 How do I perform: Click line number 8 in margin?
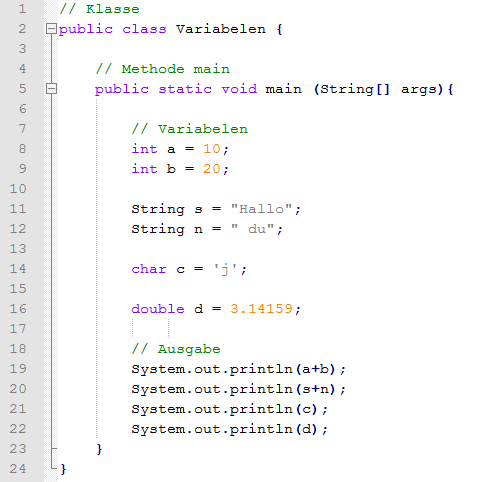coord(22,149)
